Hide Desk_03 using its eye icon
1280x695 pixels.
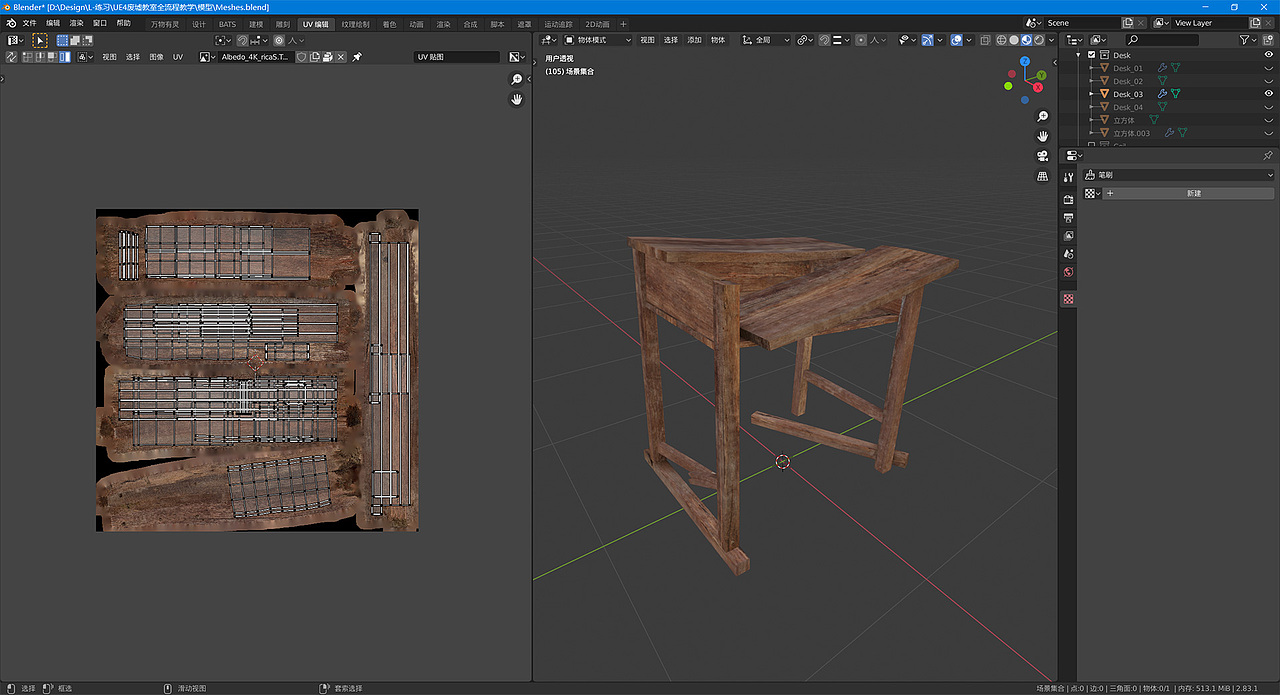(1268, 94)
